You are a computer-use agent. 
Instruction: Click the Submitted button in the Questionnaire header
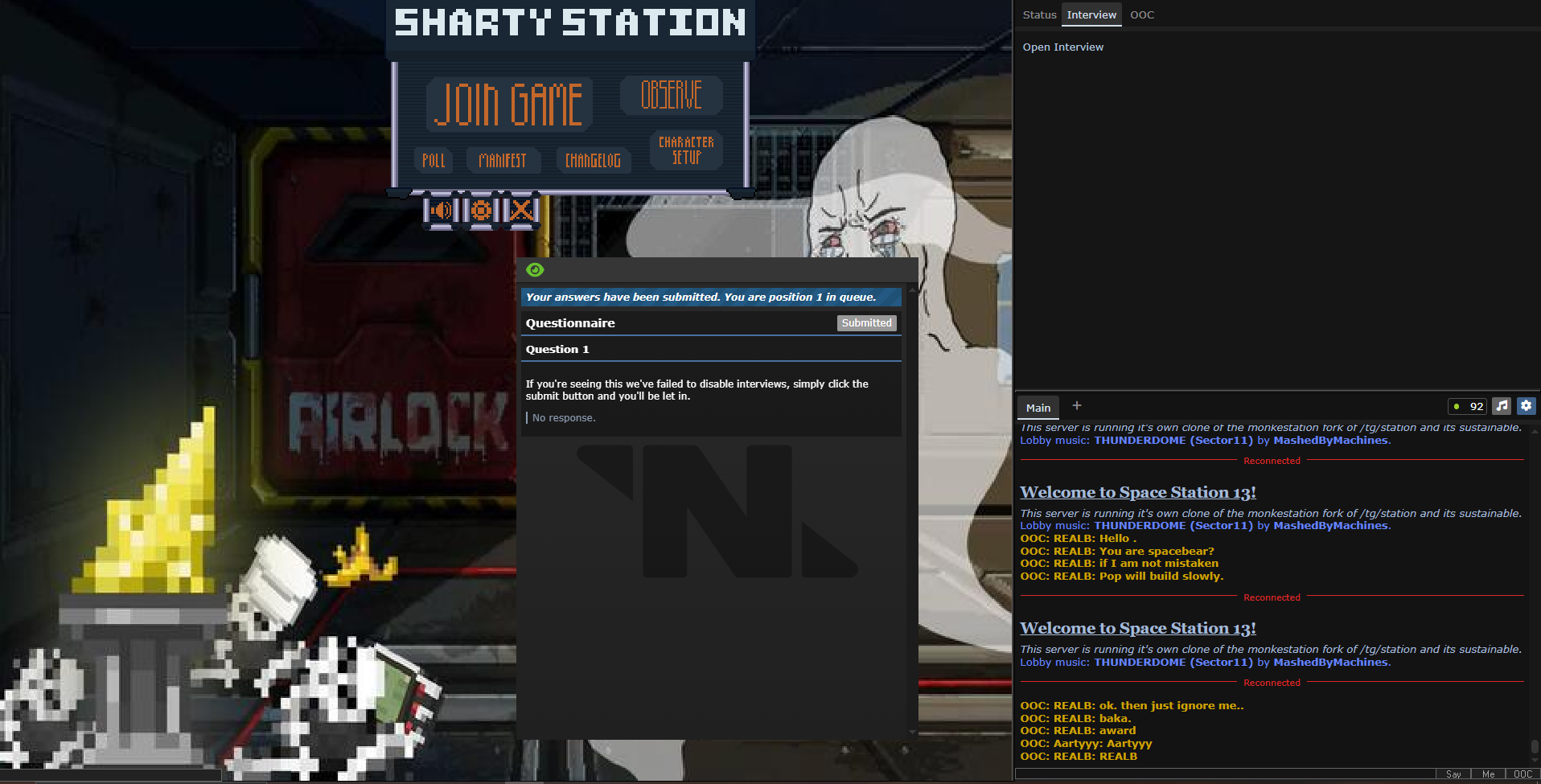pyautogui.click(x=866, y=322)
